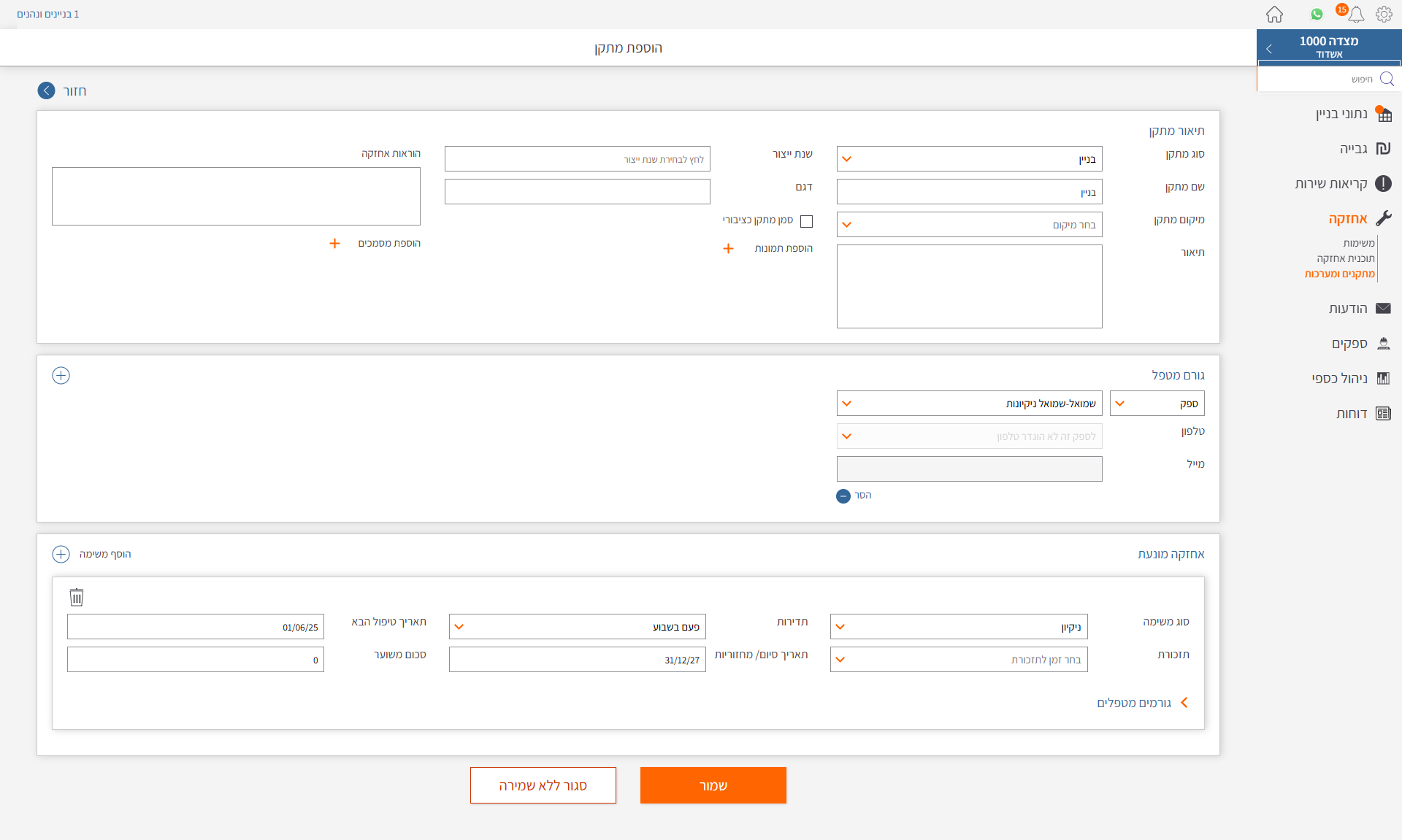Open the WhatsApp icon in top bar
Image resolution: width=1402 pixels, height=840 pixels.
[x=1317, y=14]
